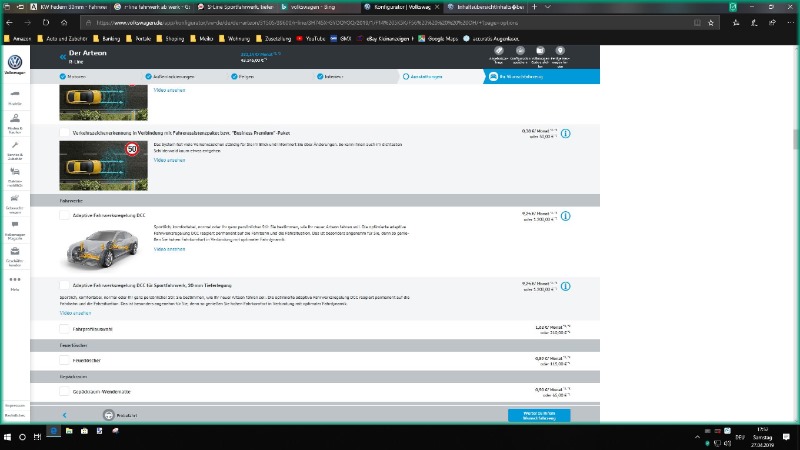Select the Feuerlöscher checkbox
This screenshot has height=450, width=800.
click(x=64, y=360)
